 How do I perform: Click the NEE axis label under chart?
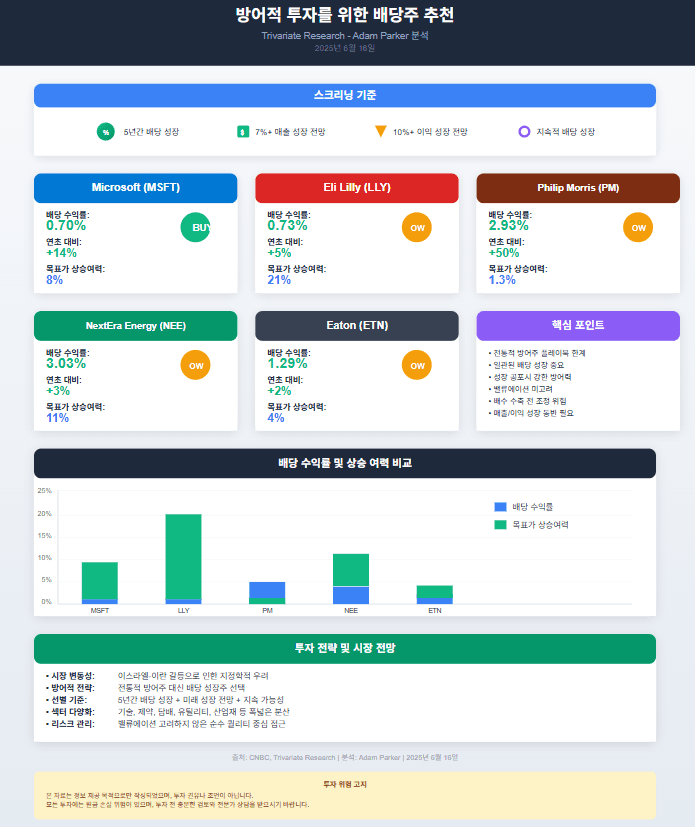point(351,611)
